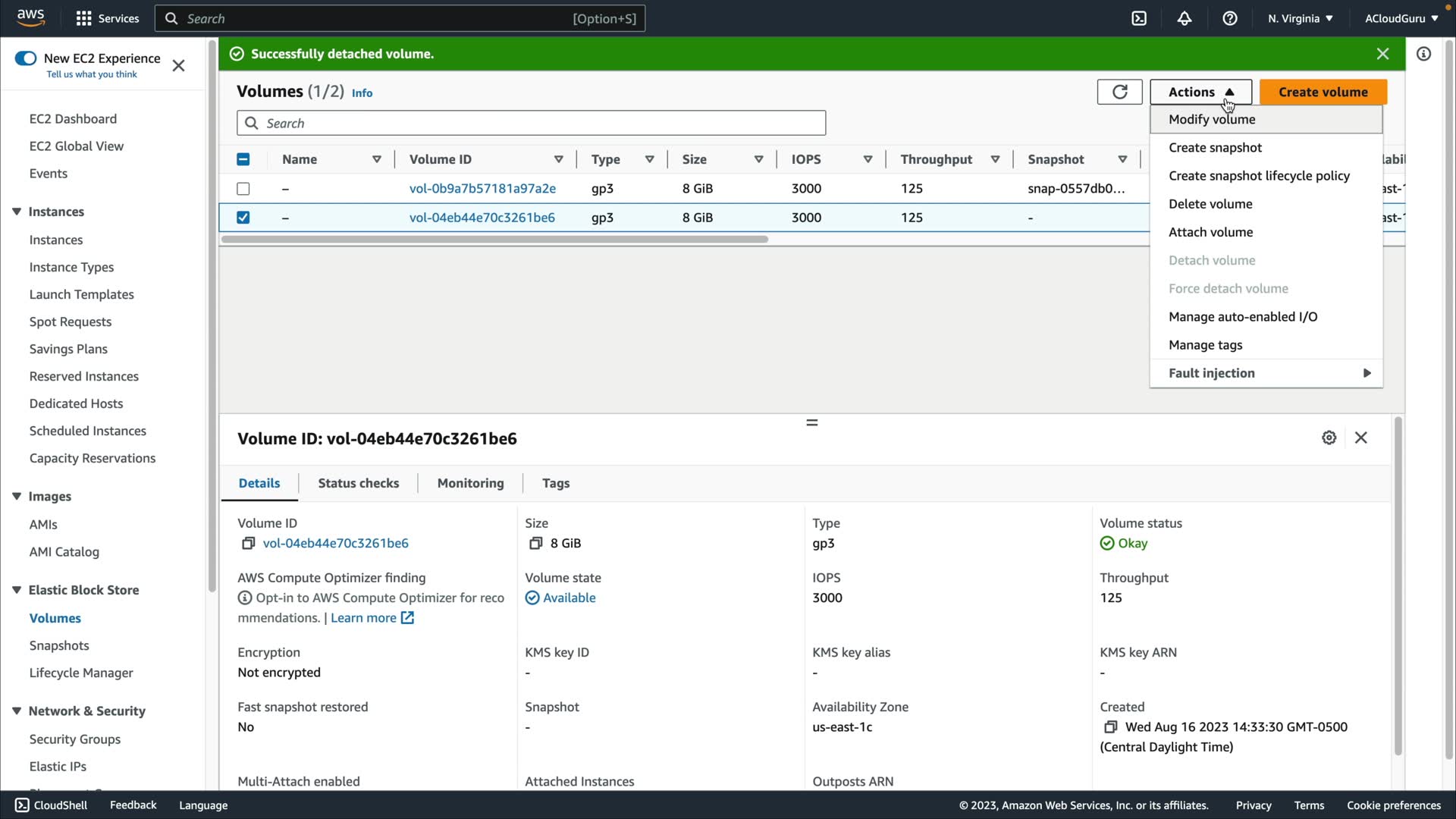Open the N. Virginia region dropdown
The width and height of the screenshot is (1456, 819).
pos(1300,18)
